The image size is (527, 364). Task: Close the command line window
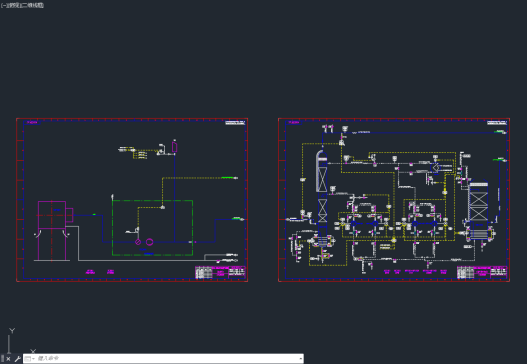8,359
